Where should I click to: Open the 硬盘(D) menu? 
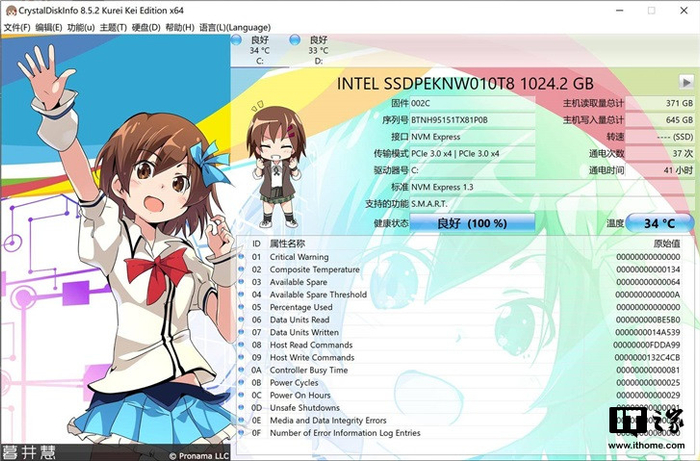(x=146, y=28)
